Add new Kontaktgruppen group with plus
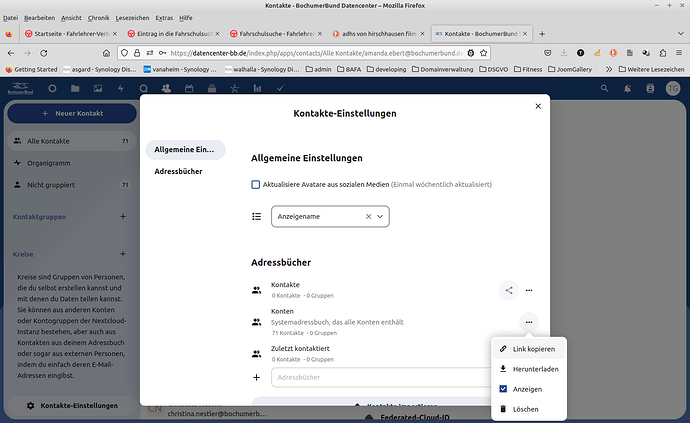Screen dimensions: 690x423 (123, 217)
